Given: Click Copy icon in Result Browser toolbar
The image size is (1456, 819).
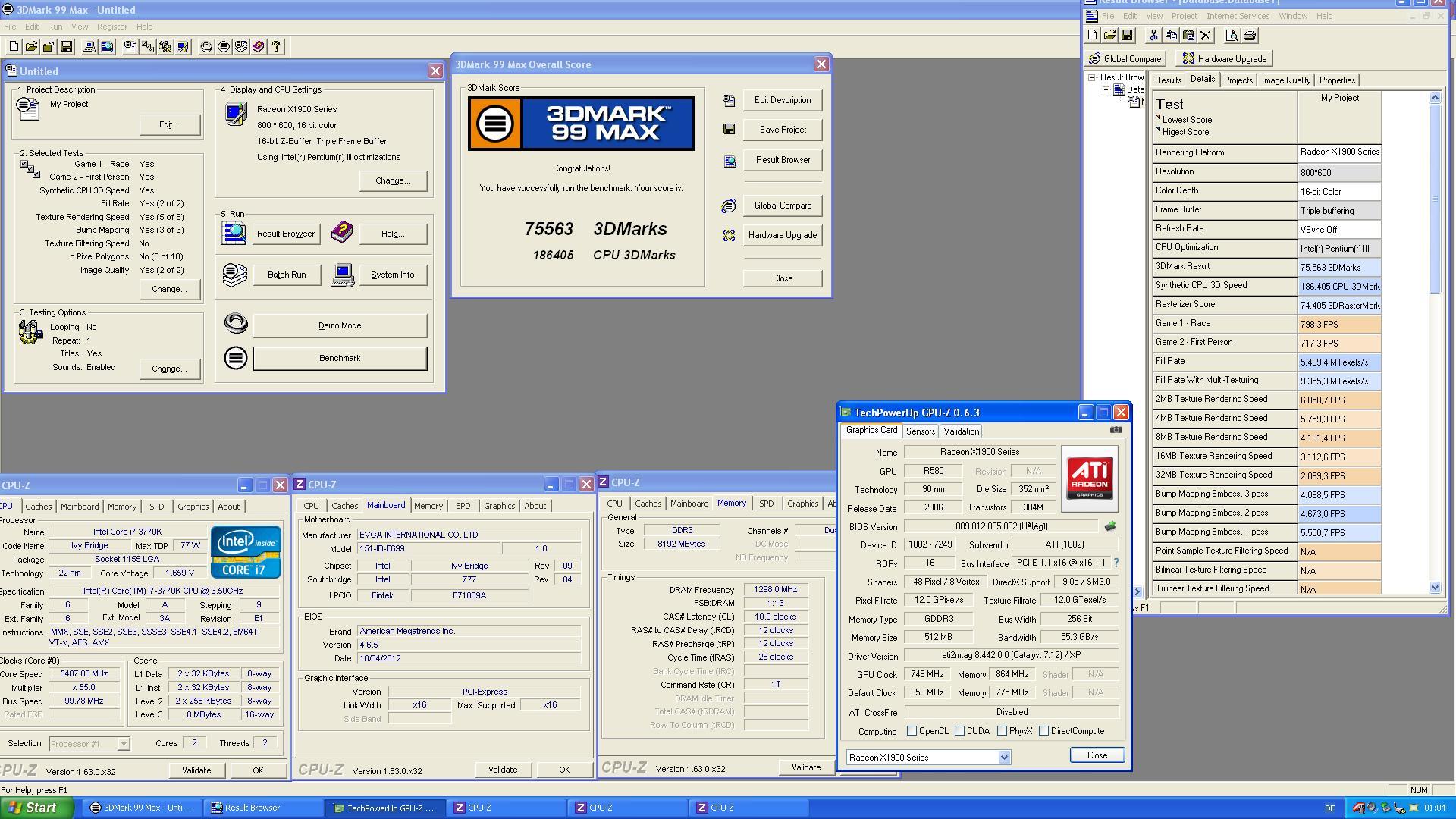Looking at the screenshot, I should (x=1171, y=35).
